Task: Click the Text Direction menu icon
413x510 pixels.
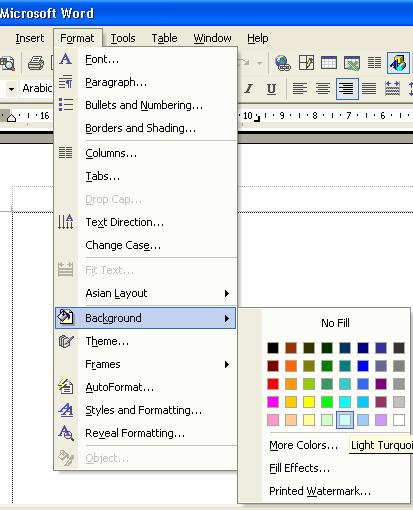Action: click(66, 222)
